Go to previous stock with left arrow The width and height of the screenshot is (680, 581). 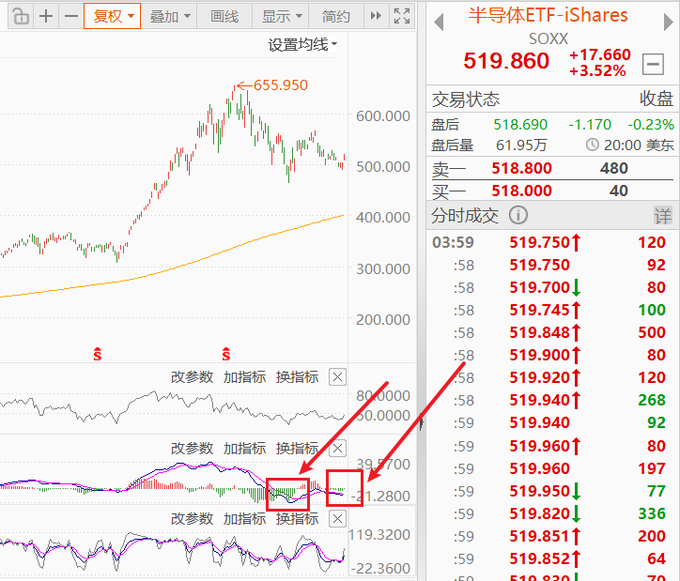point(439,22)
